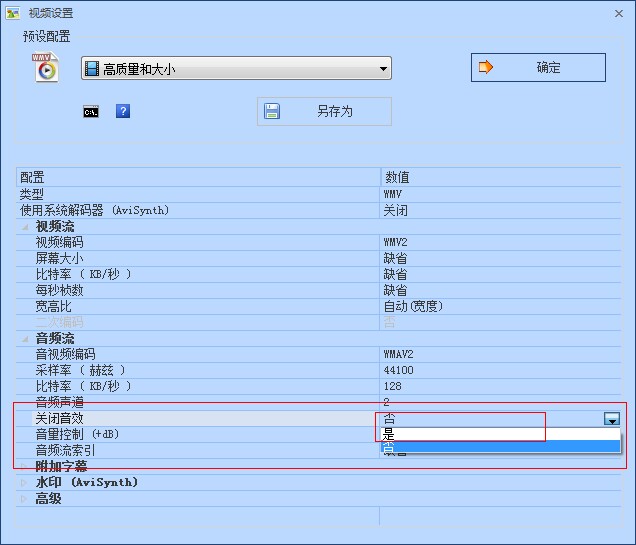Expand the 高级 section
Screen dimensions: 636x545
24,499
